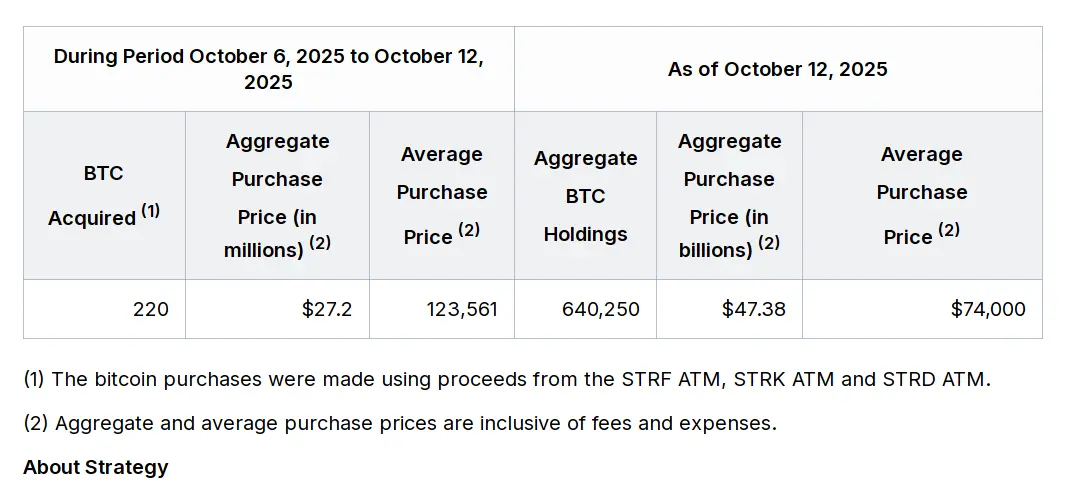Viewport: 1091px width, 499px height.
Task: Select the "Aggregate BTC Holdings" column header
Action: 585,196
